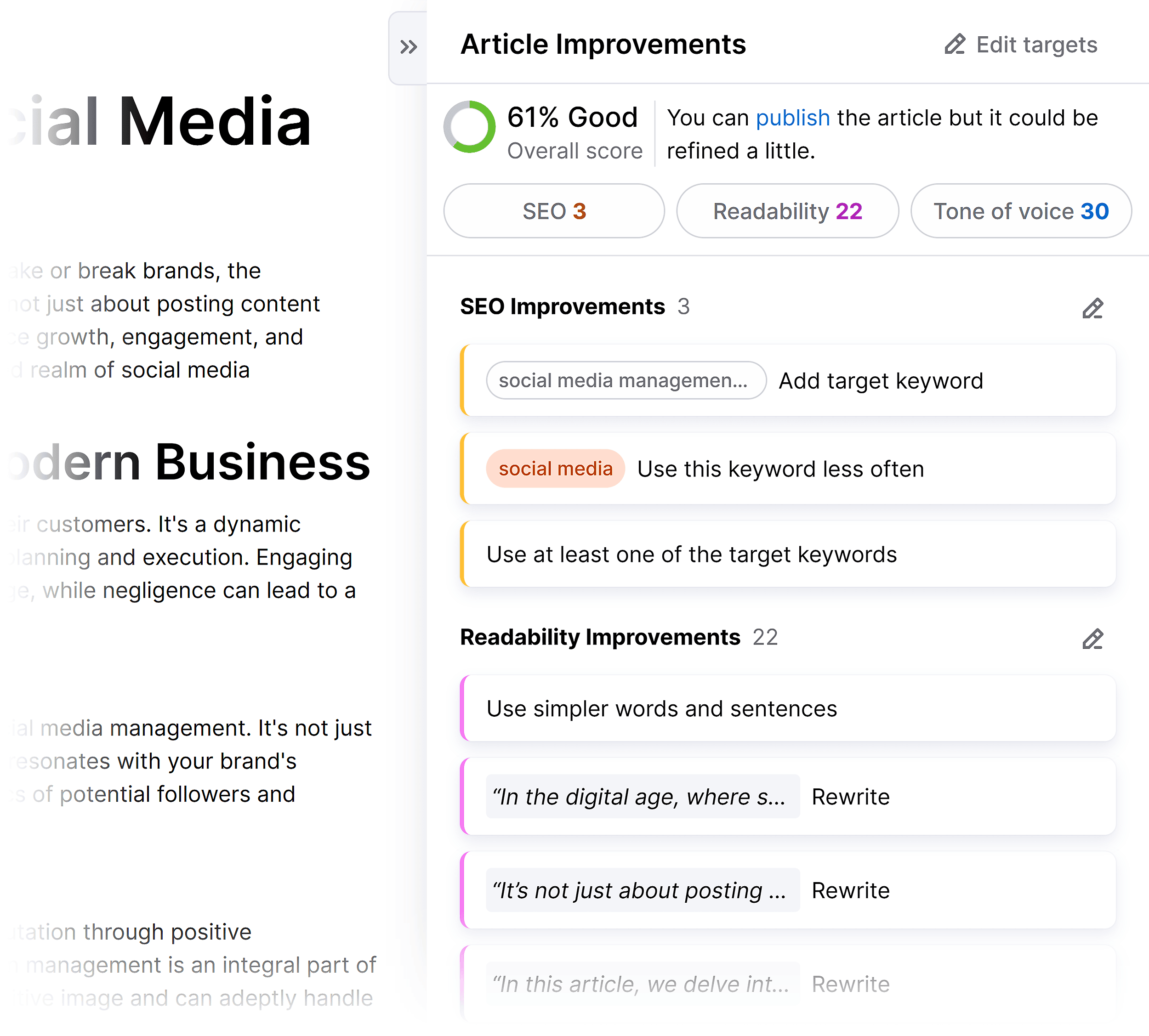Select the 'social media' keyword chip
The image size is (1149, 1036).
pos(556,468)
